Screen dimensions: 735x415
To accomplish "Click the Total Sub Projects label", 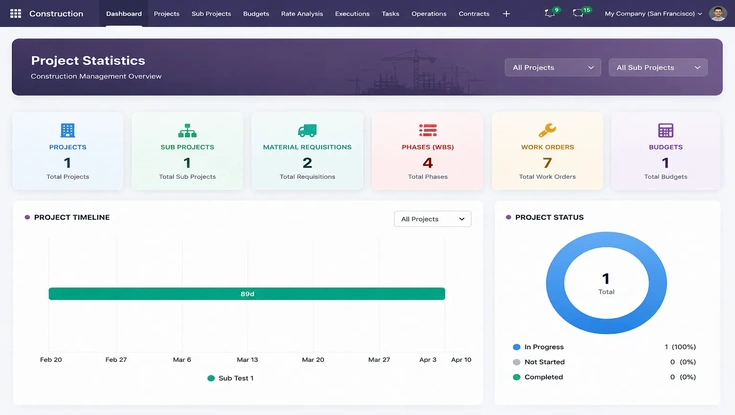I will [187, 177].
